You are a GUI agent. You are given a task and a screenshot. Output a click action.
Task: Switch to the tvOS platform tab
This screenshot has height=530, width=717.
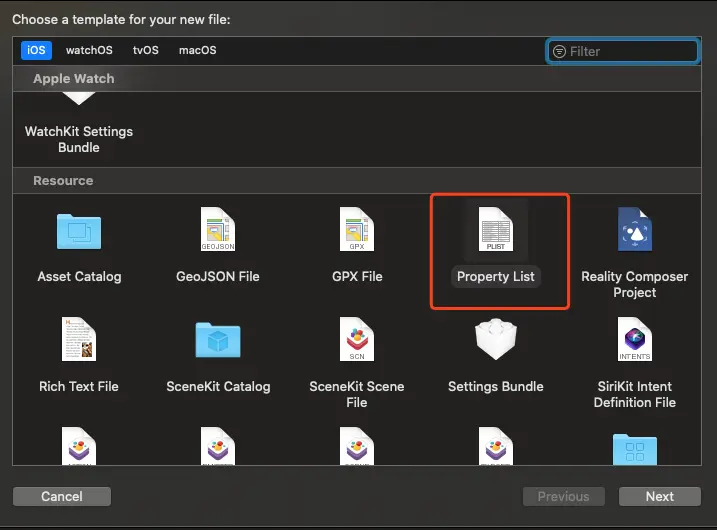point(146,50)
